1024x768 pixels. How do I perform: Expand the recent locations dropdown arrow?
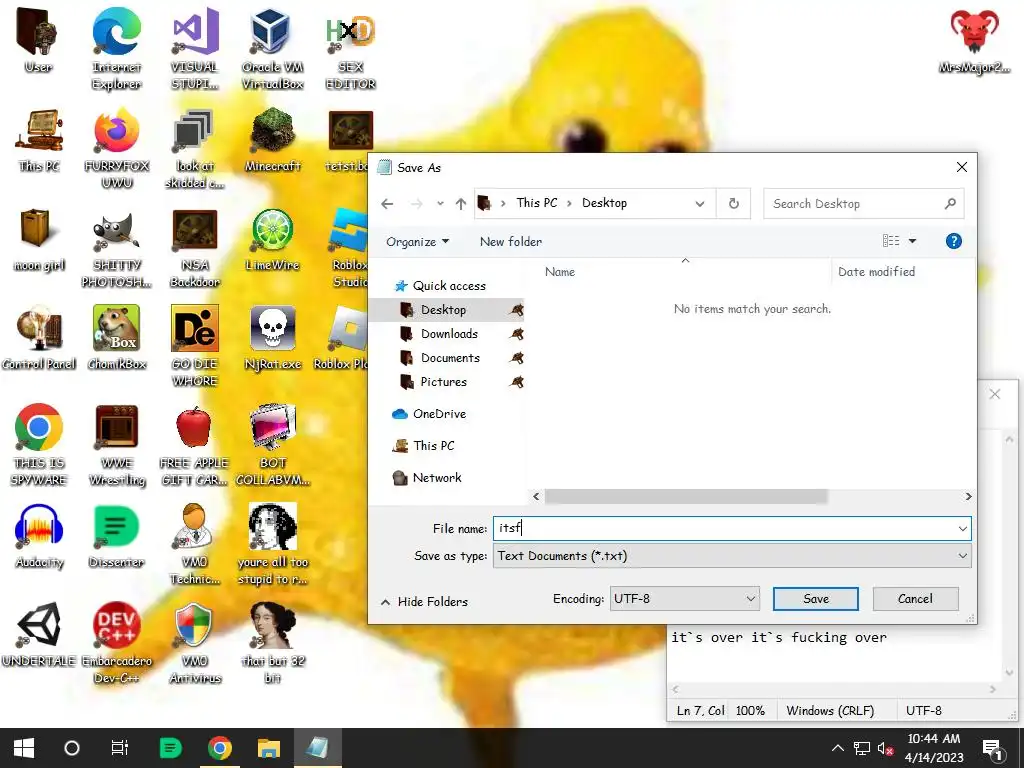[440, 204]
